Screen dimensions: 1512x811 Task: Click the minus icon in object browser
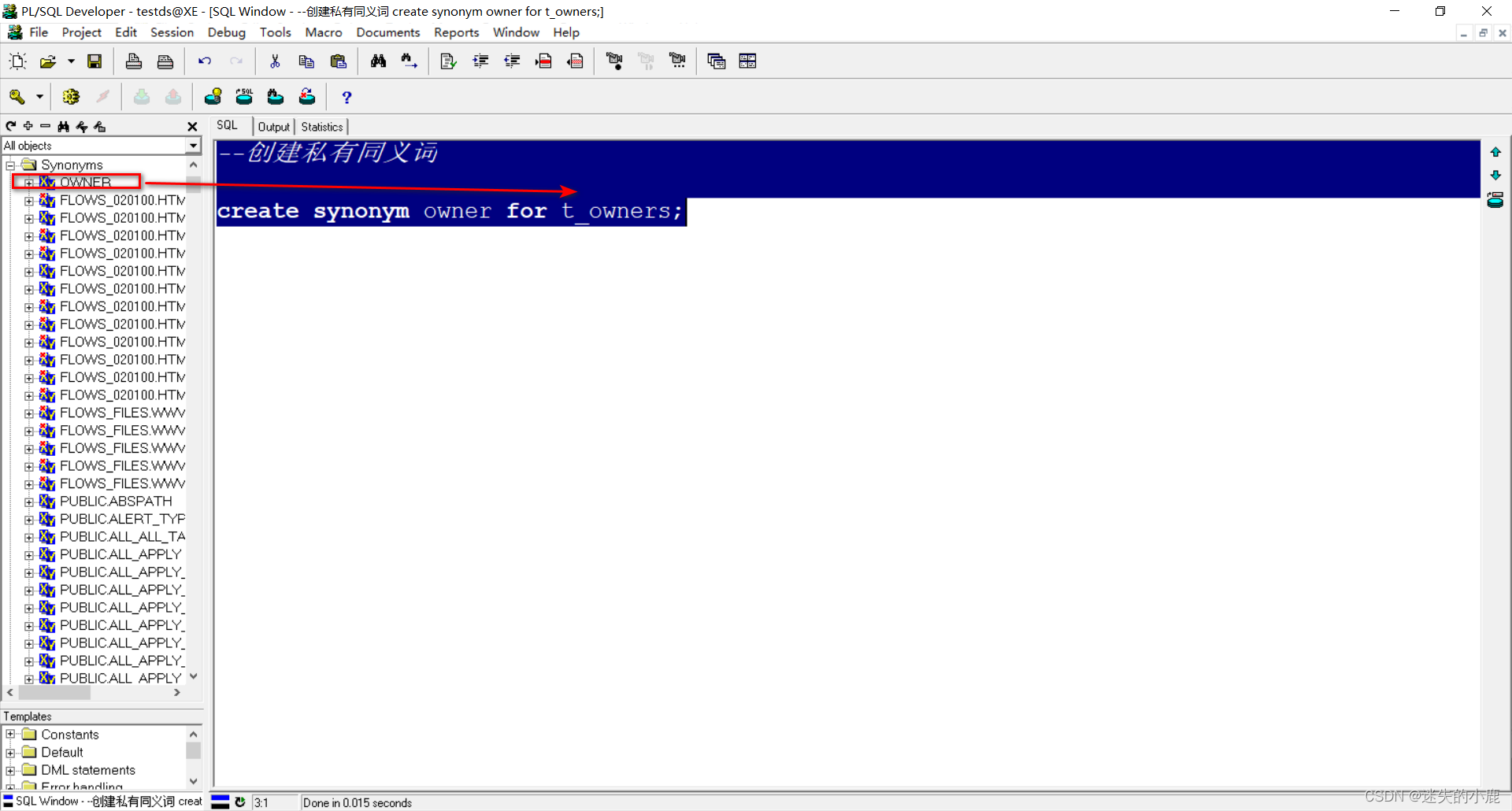(x=45, y=126)
